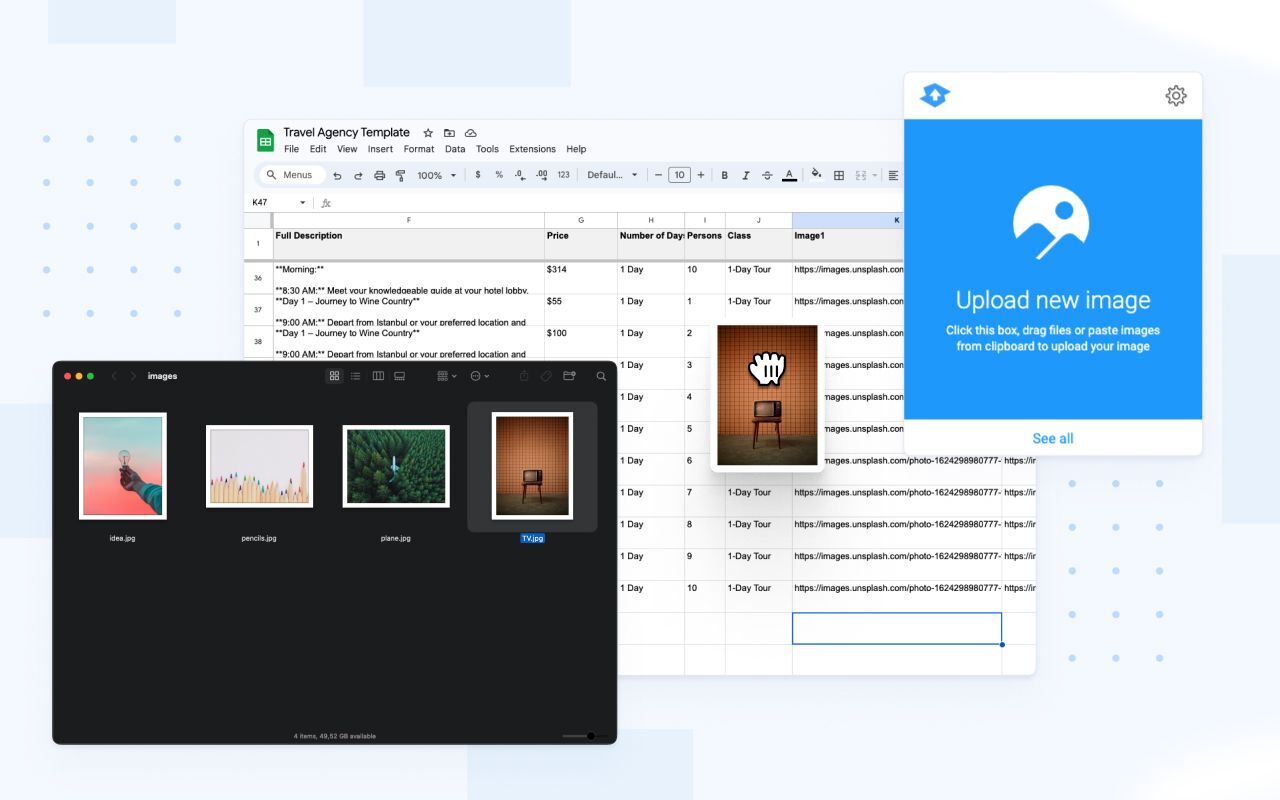This screenshot has width=1280, height=800.
Task: Open the zoom level 100% dropdown
Action: tap(435, 175)
